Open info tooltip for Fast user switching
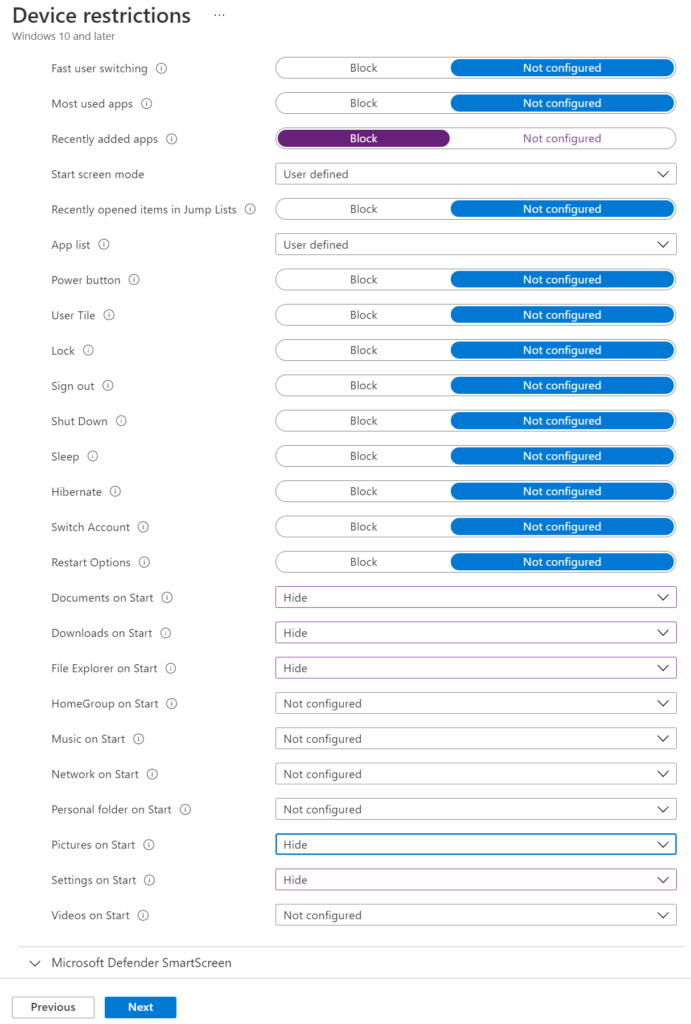Screen dimensions: 691x1024 click(x=161, y=68)
